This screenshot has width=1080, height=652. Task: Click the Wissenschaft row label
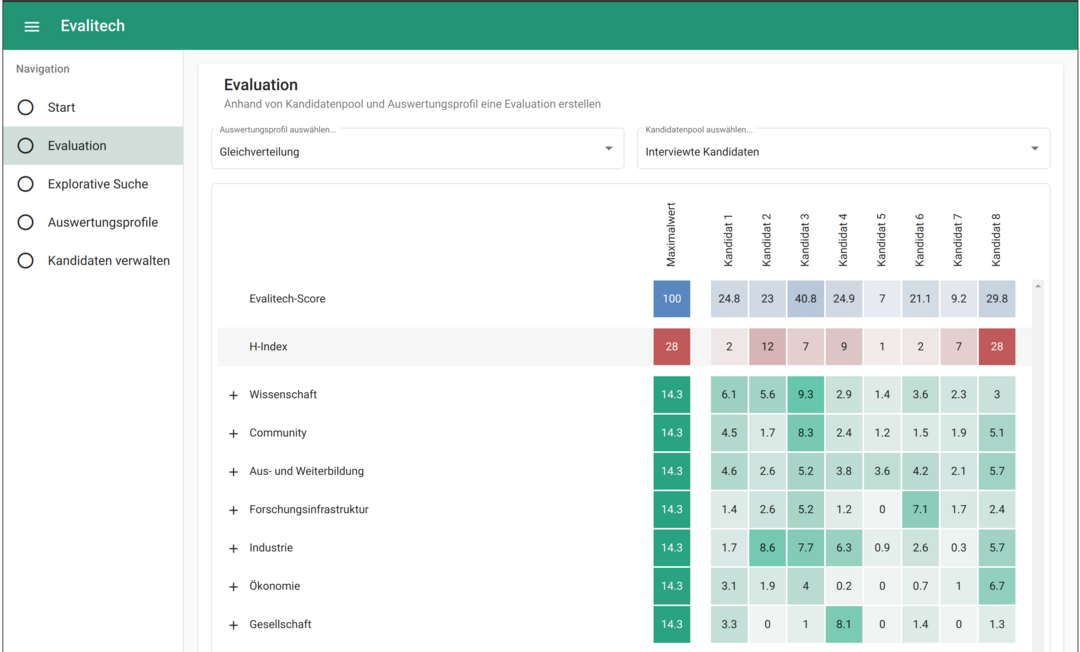tap(283, 395)
